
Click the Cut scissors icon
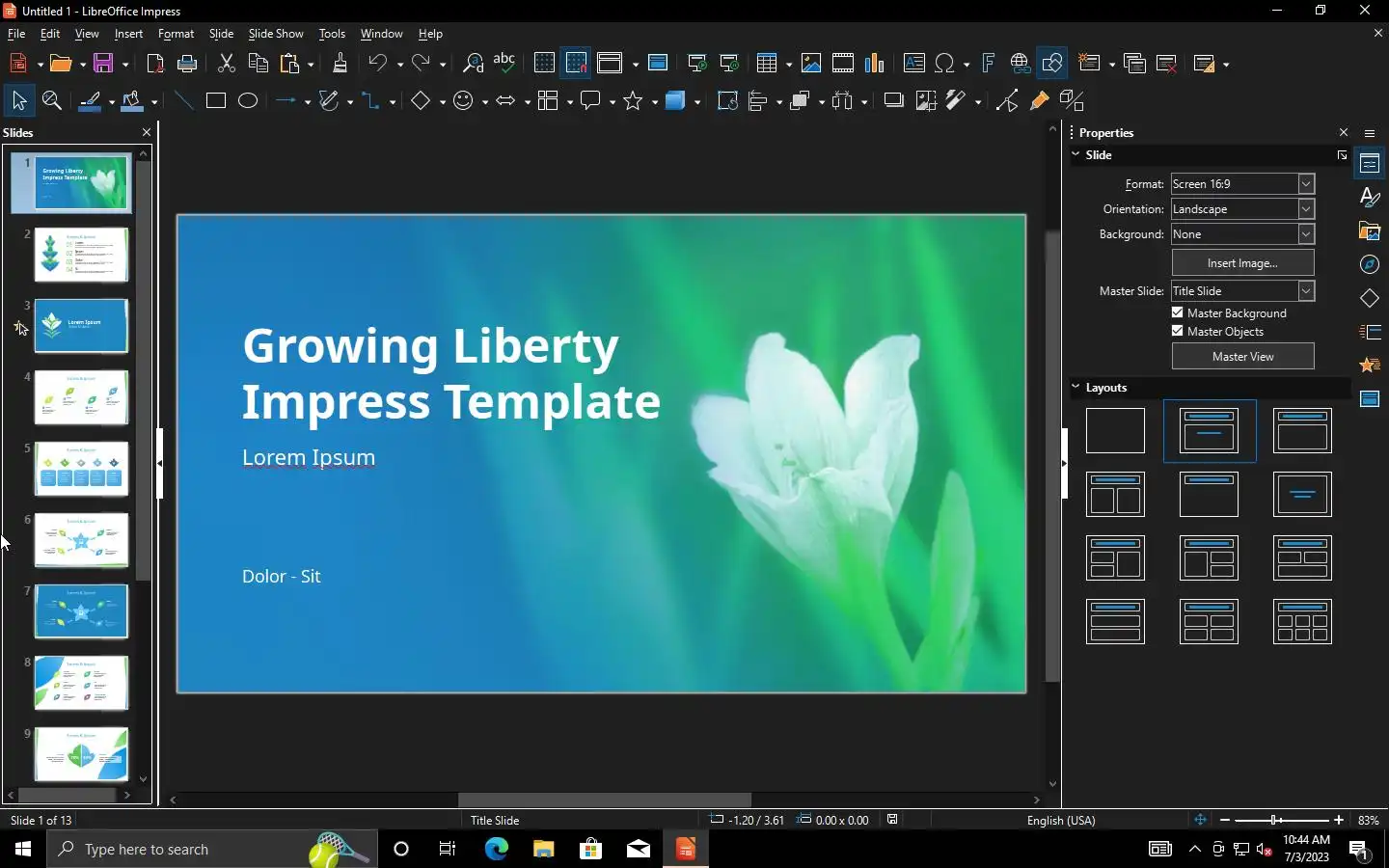click(227, 64)
